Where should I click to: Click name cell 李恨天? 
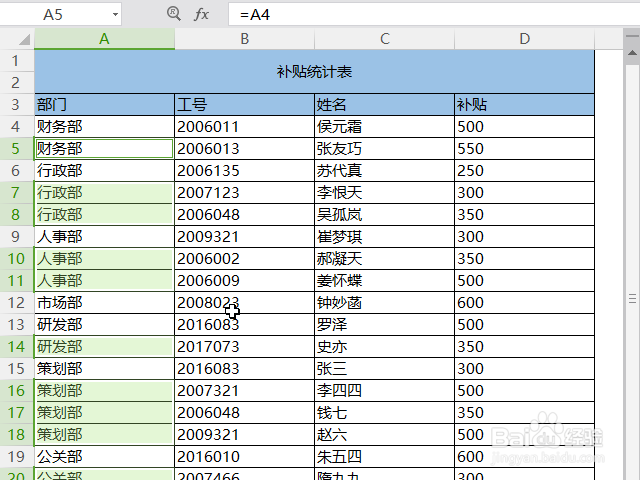[x=384, y=193]
